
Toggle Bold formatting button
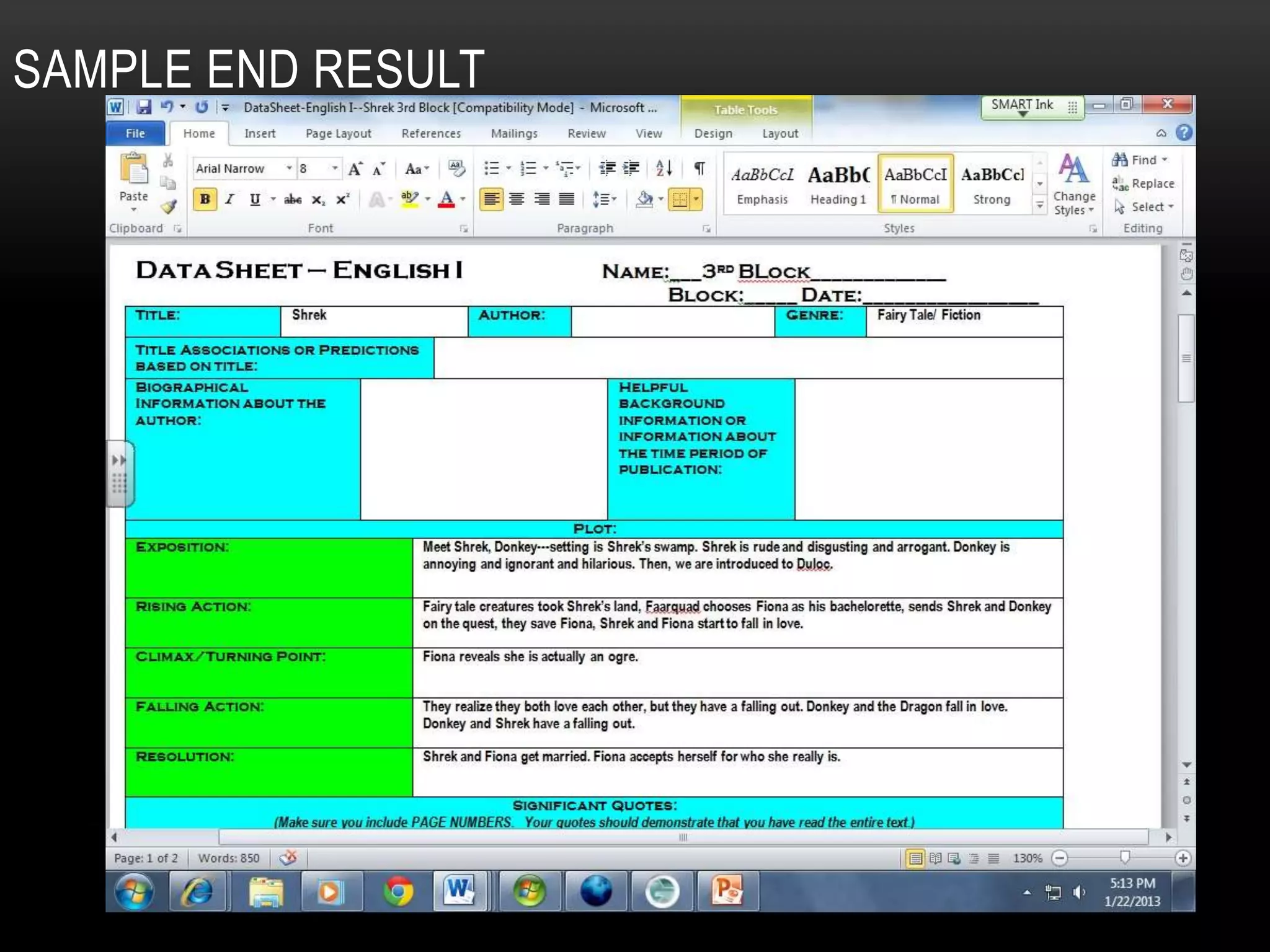[205, 200]
